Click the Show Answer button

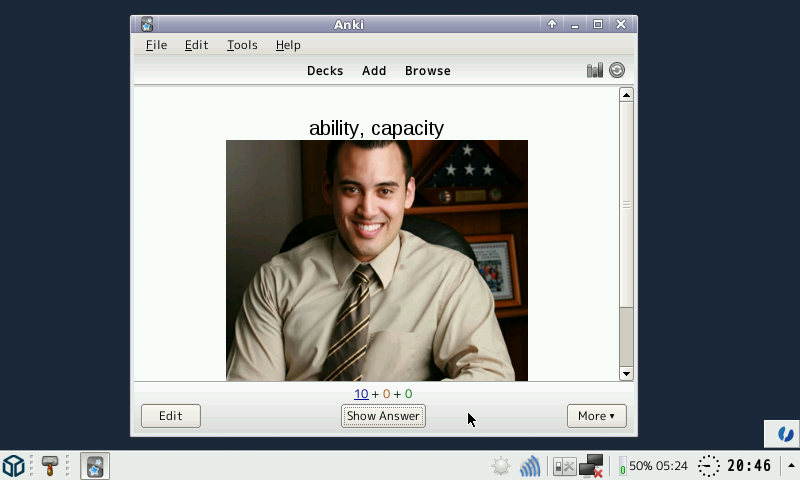383,416
